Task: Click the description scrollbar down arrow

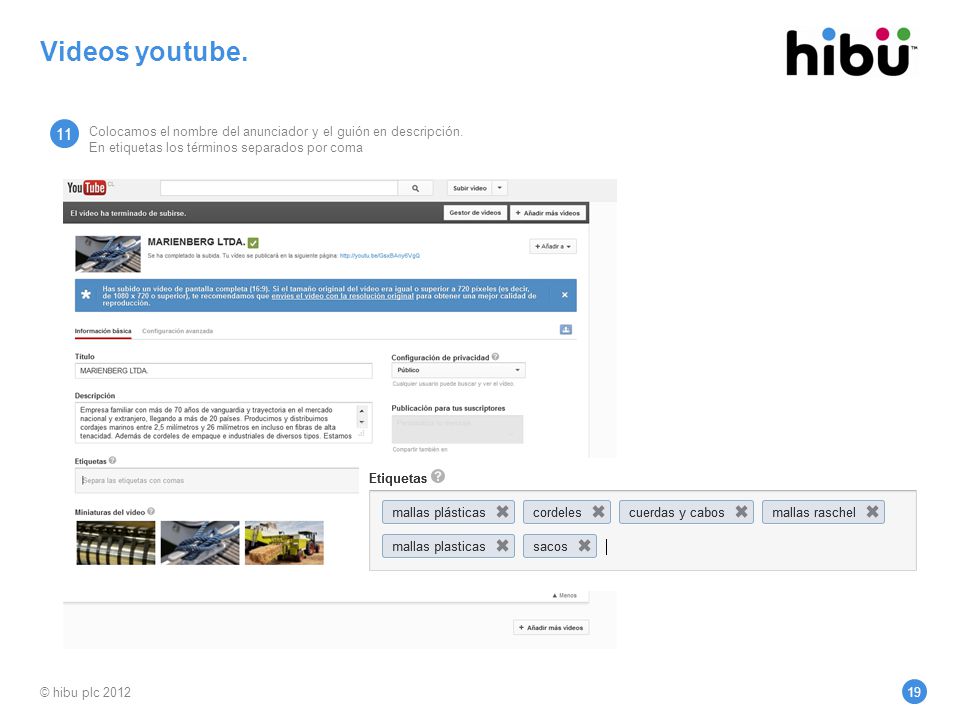Action: coord(362,422)
